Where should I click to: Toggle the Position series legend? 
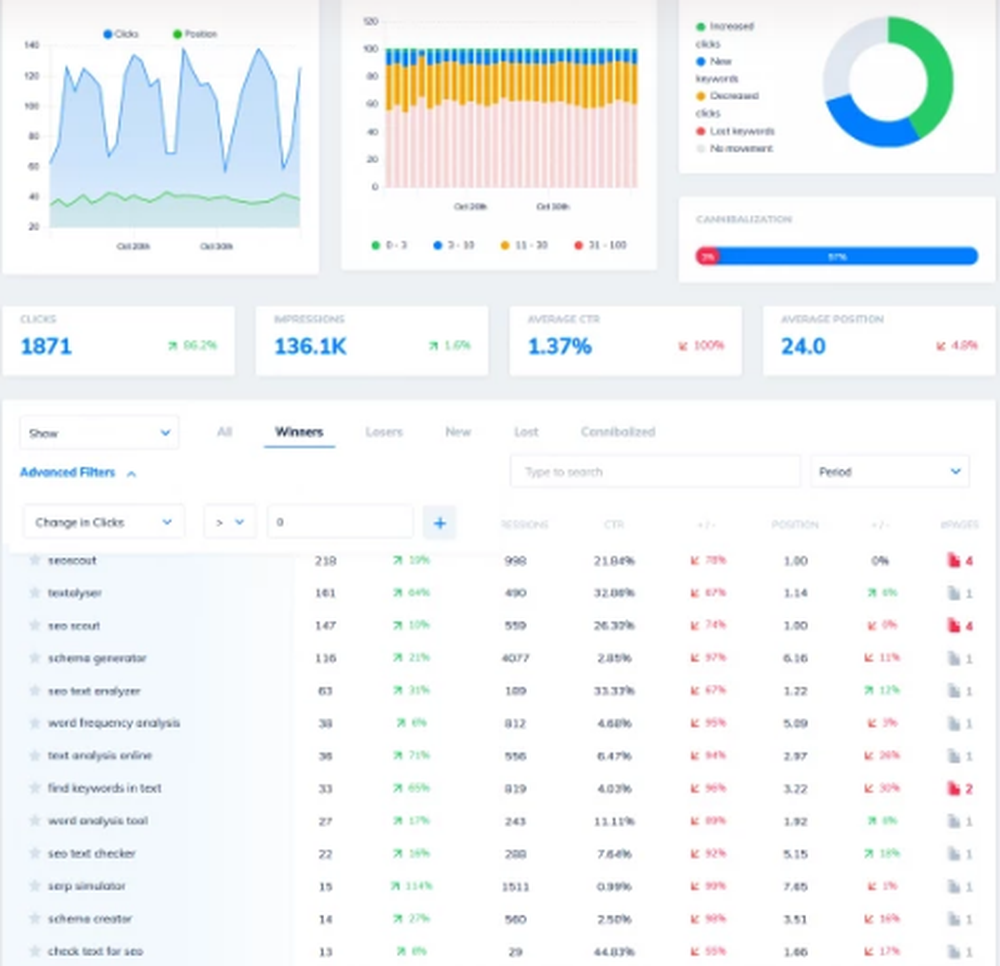tap(195, 34)
